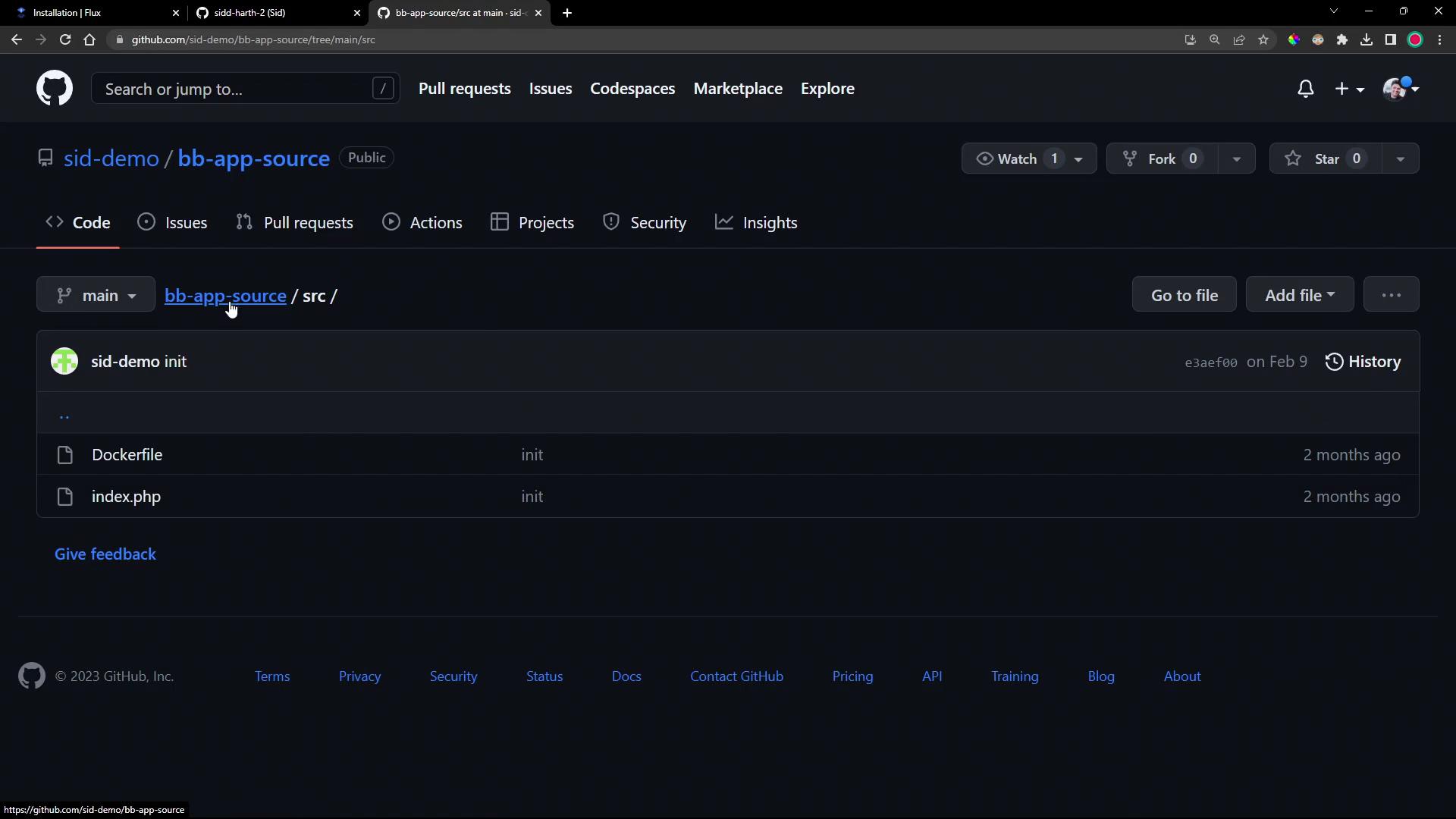Viewport: 1456px width, 819px height.
Task: Switch to the repository Issues tab
Action: pyautogui.click(x=172, y=223)
